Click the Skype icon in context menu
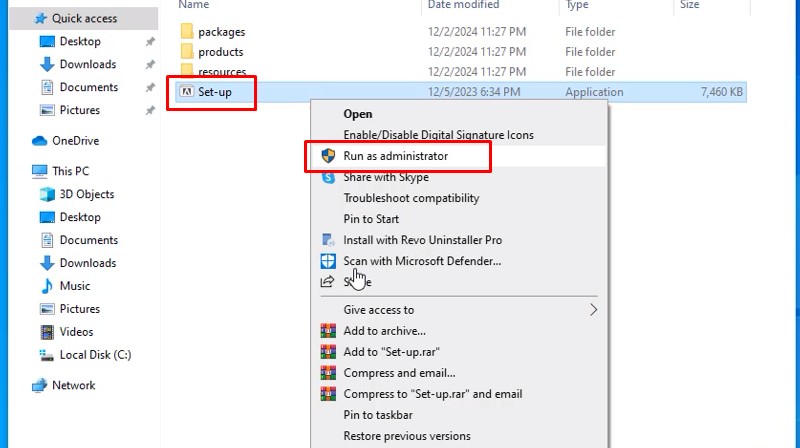Viewport: 800px width, 448px height. pos(327,177)
